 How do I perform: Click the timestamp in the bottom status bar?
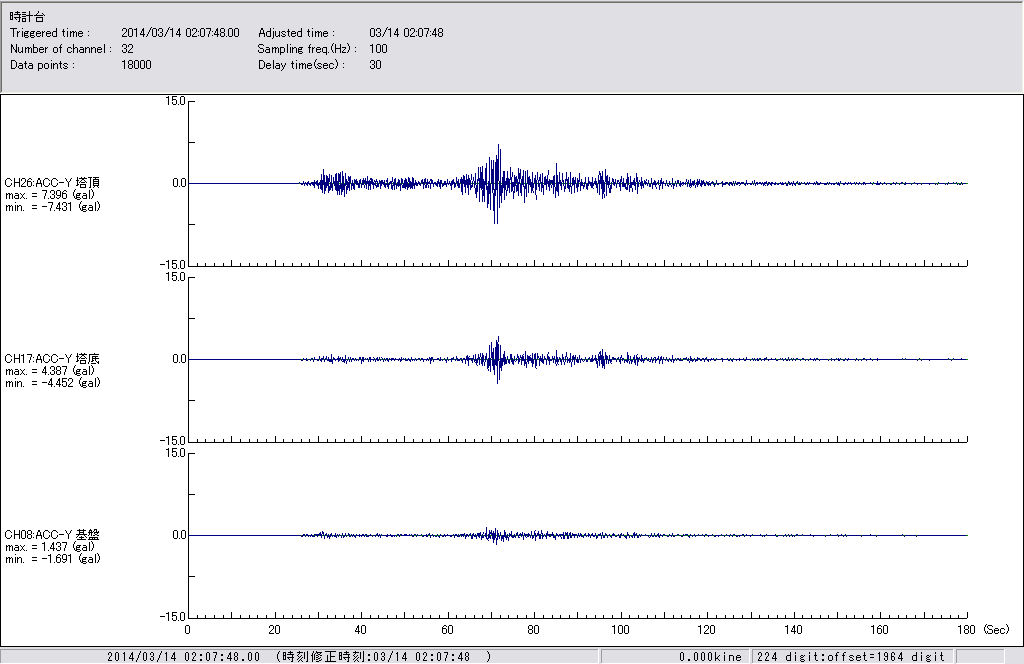coord(183,657)
